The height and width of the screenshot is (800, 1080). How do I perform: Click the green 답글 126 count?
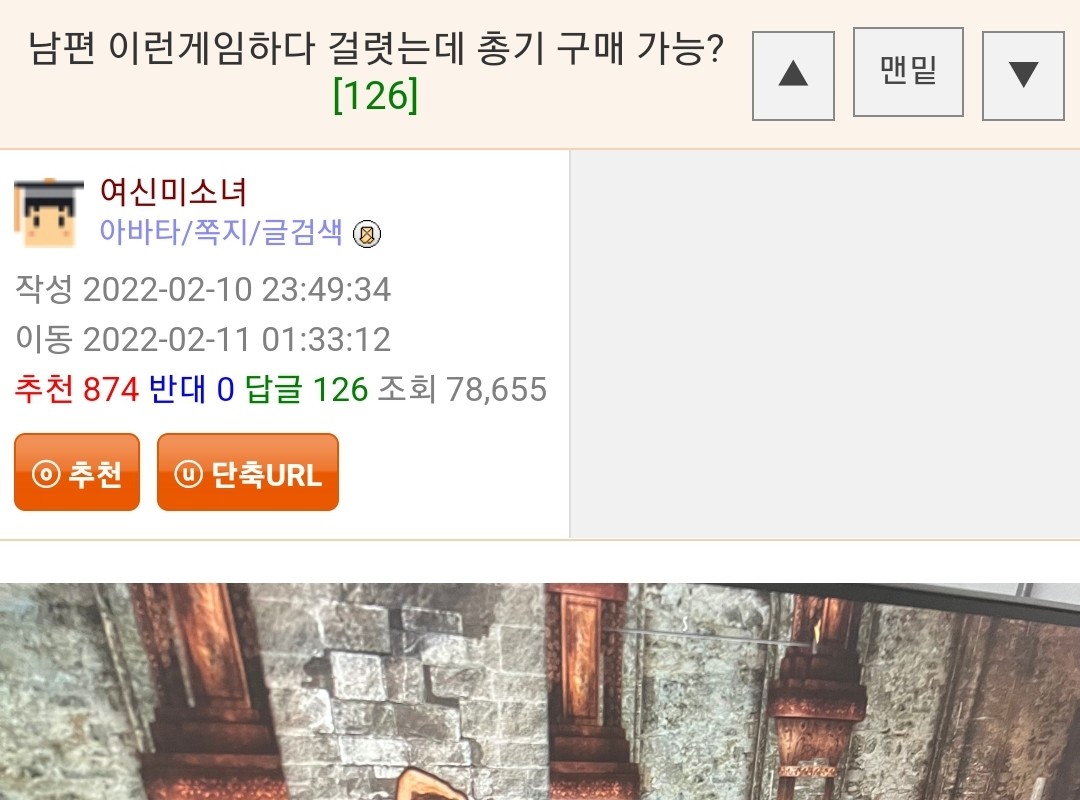coord(307,389)
